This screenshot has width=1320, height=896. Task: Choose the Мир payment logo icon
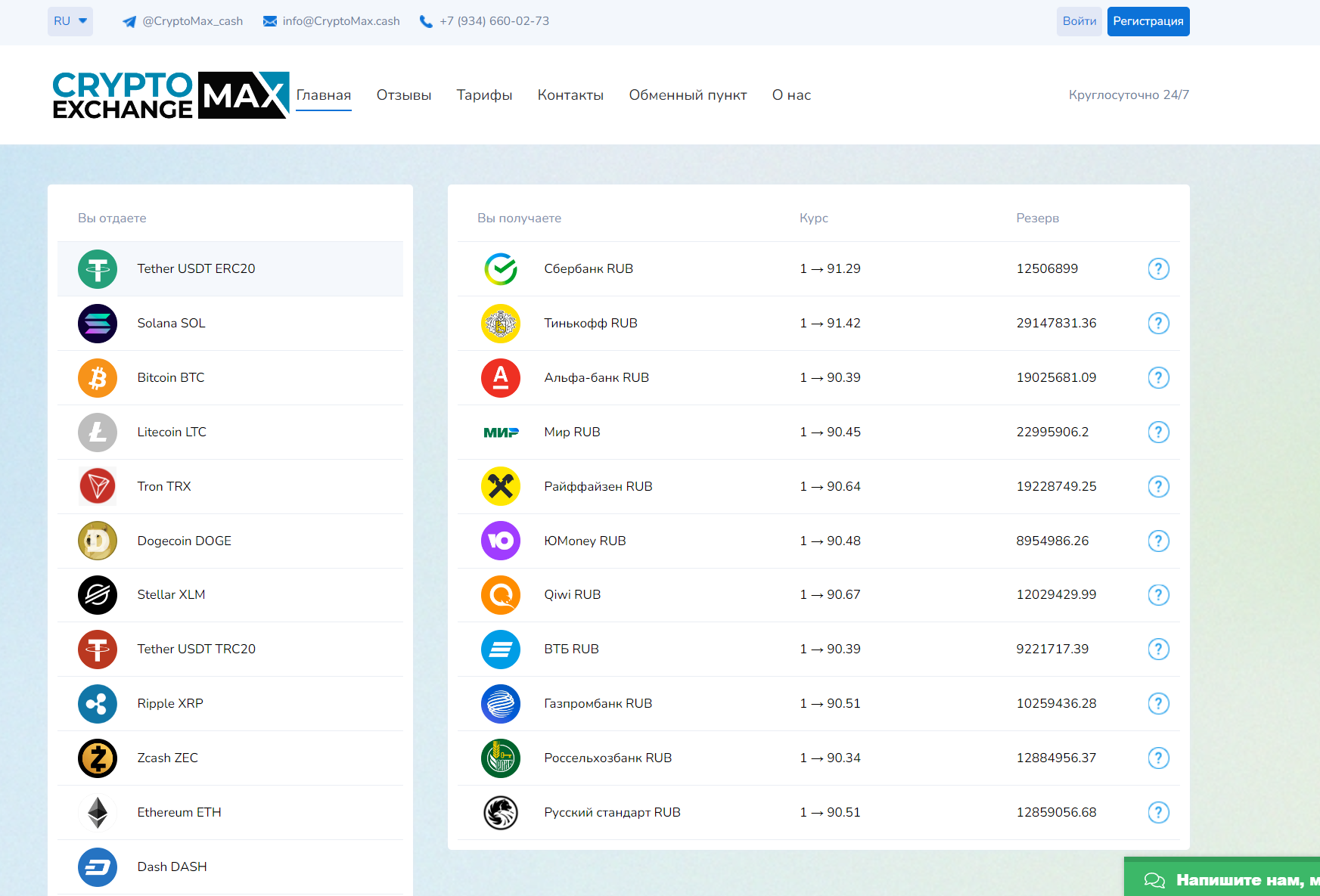tap(501, 432)
